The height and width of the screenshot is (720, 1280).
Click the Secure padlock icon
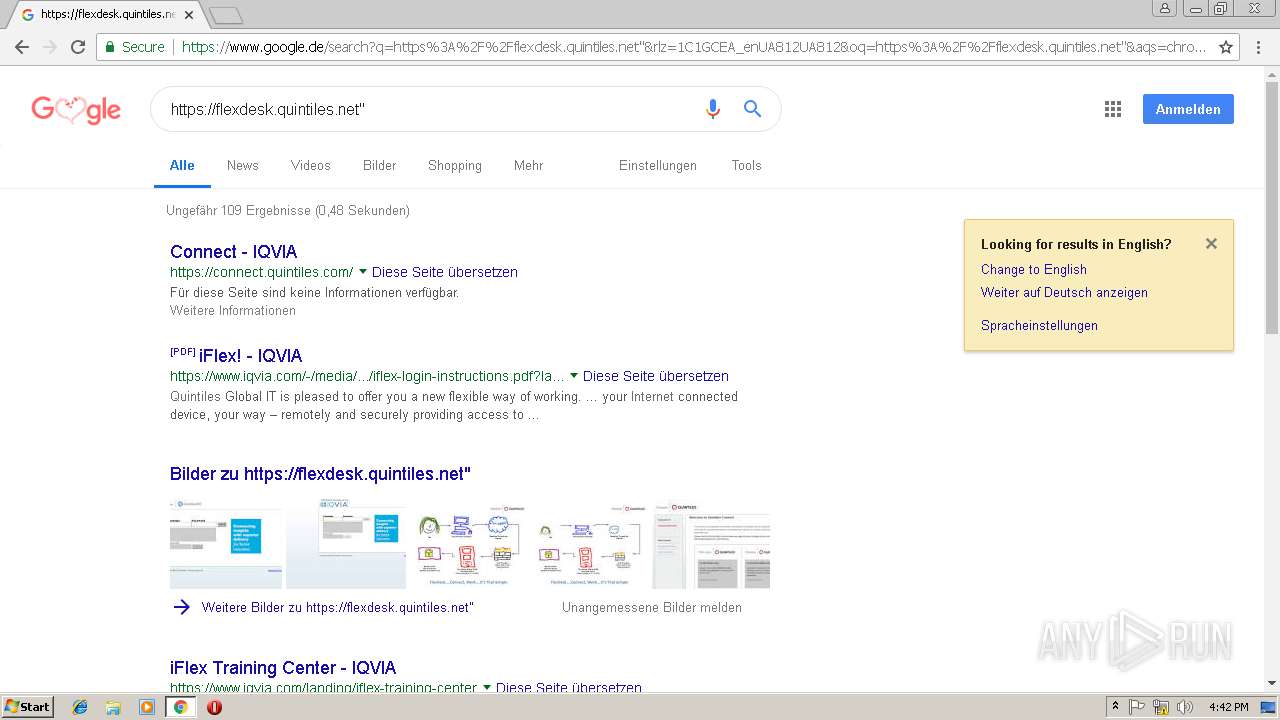pyautogui.click(x=110, y=47)
